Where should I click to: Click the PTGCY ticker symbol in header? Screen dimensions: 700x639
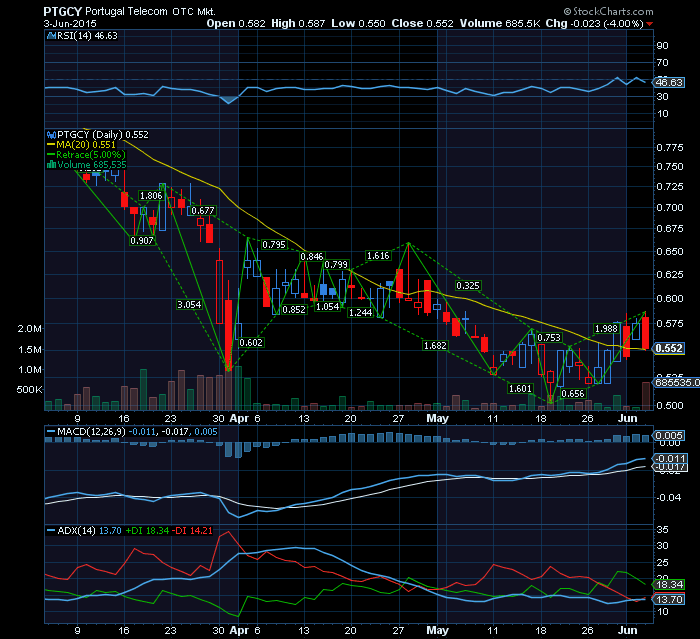62,12
